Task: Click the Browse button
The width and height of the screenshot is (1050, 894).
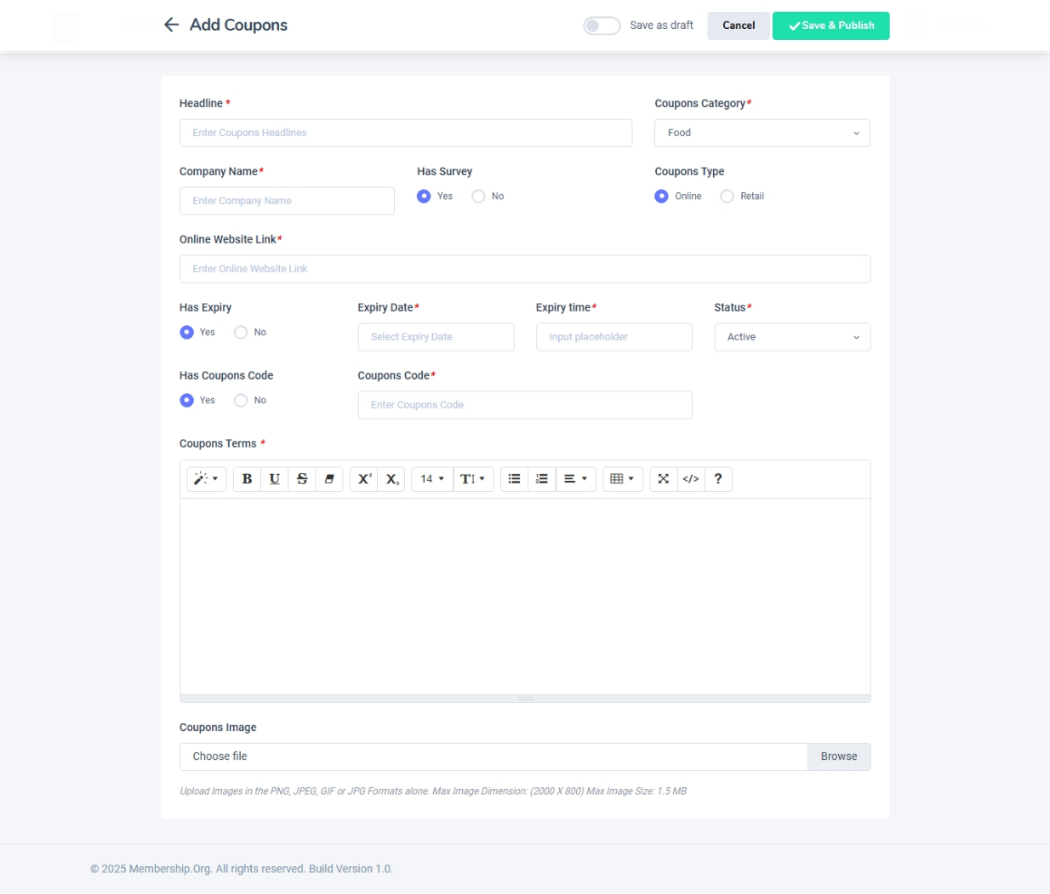Action: click(838, 757)
